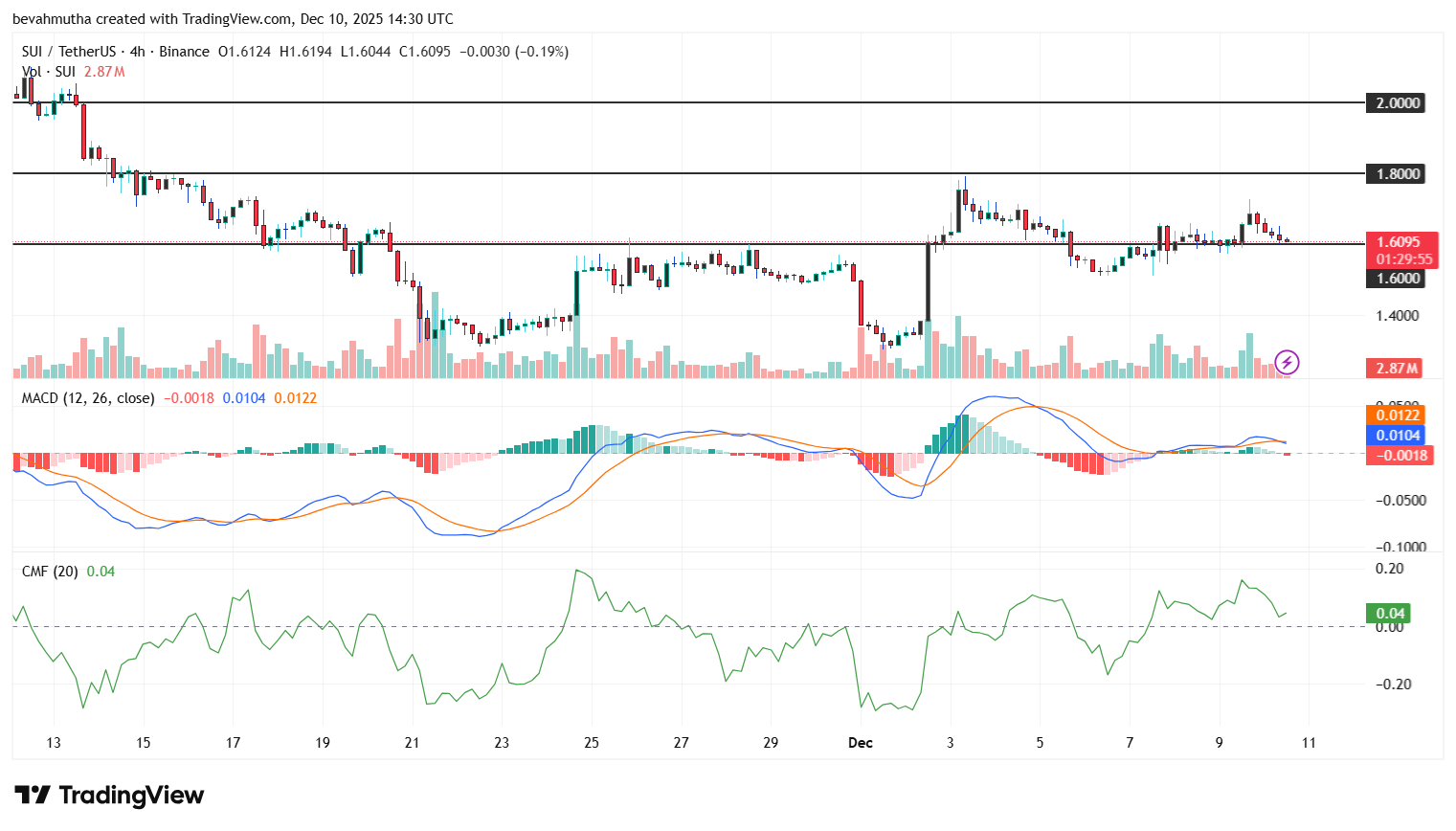Open the 4h timeframe in the chart legend

coord(137,52)
